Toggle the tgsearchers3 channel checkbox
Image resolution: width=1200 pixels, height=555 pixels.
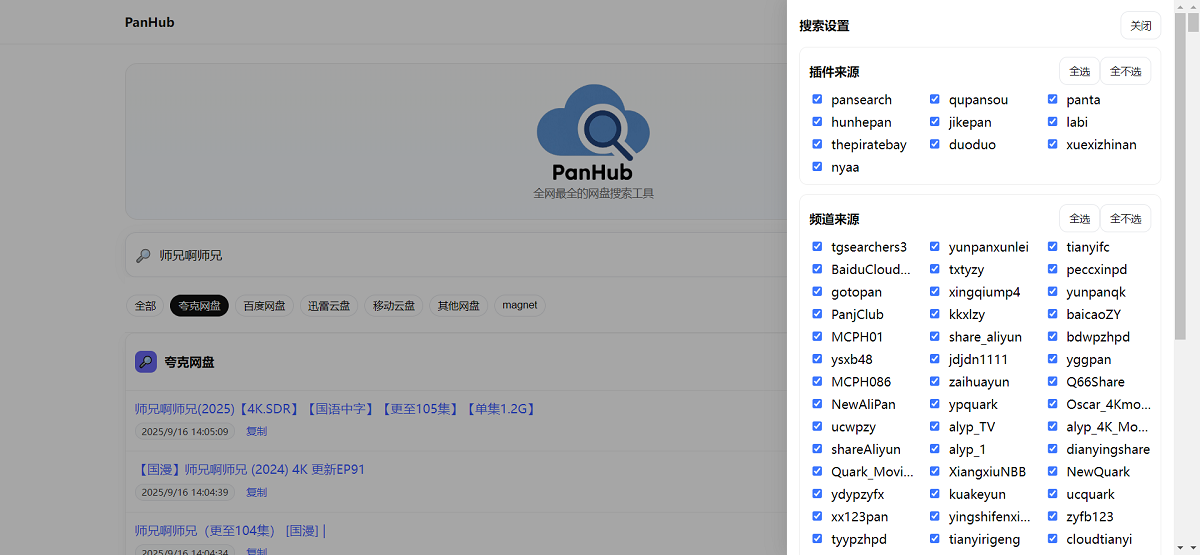(817, 246)
